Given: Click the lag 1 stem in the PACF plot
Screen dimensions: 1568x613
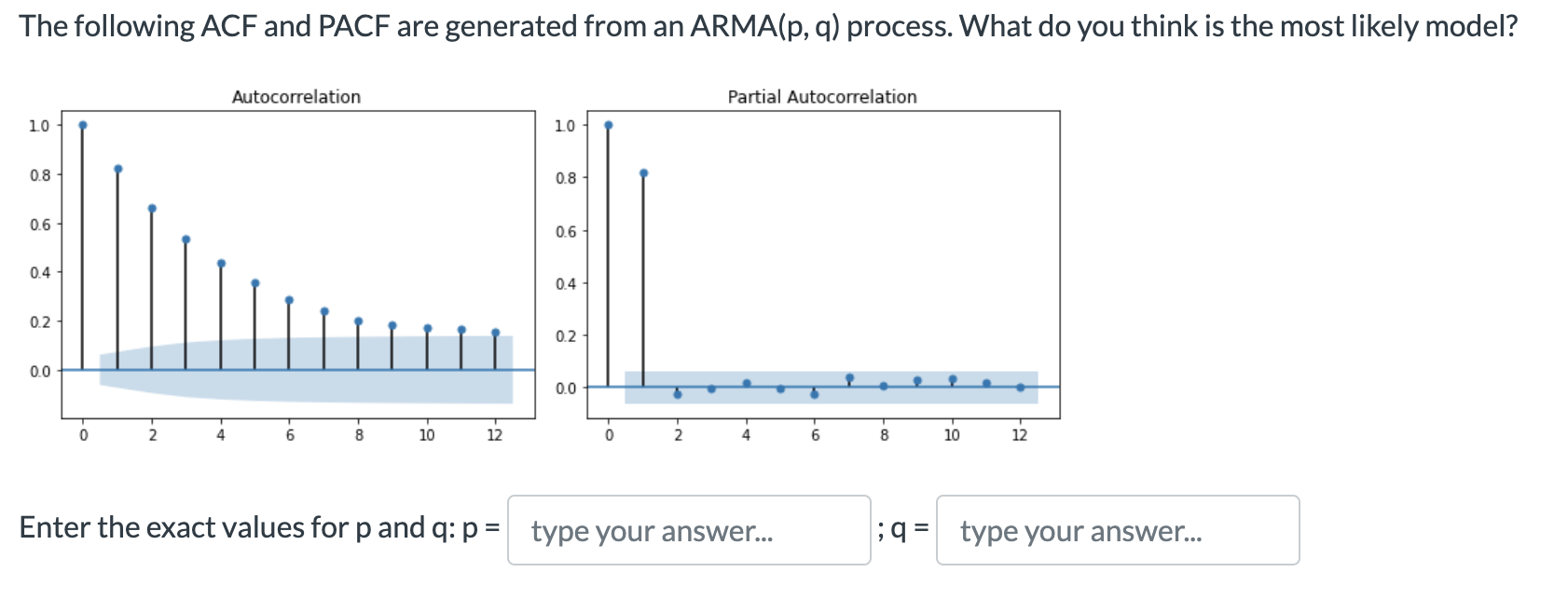Looking at the screenshot, I should coord(643,279).
